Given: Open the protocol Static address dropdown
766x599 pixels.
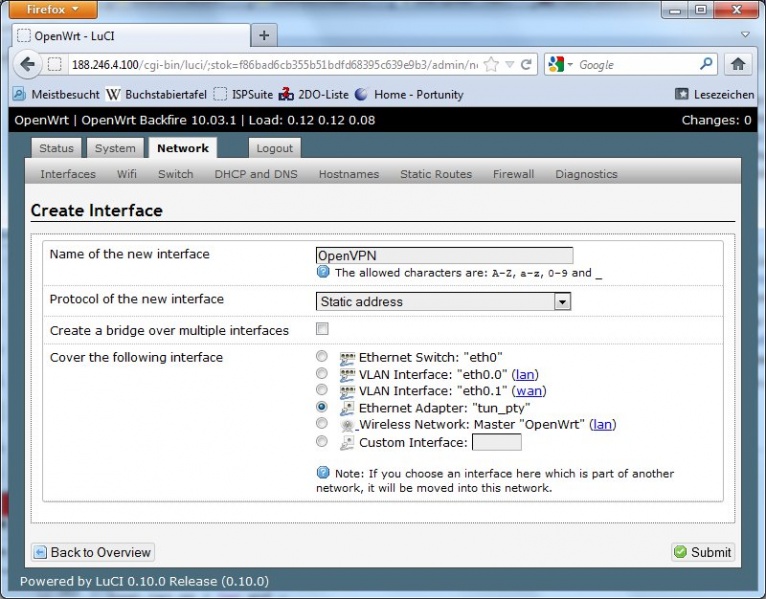Looking at the screenshot, I should [443, 301].
